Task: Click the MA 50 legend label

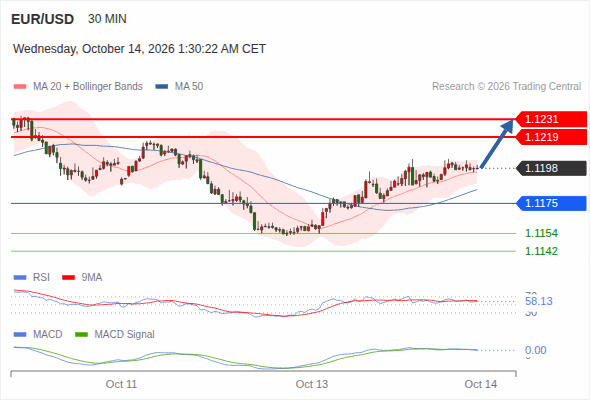Action: click(x=189, y=87)
